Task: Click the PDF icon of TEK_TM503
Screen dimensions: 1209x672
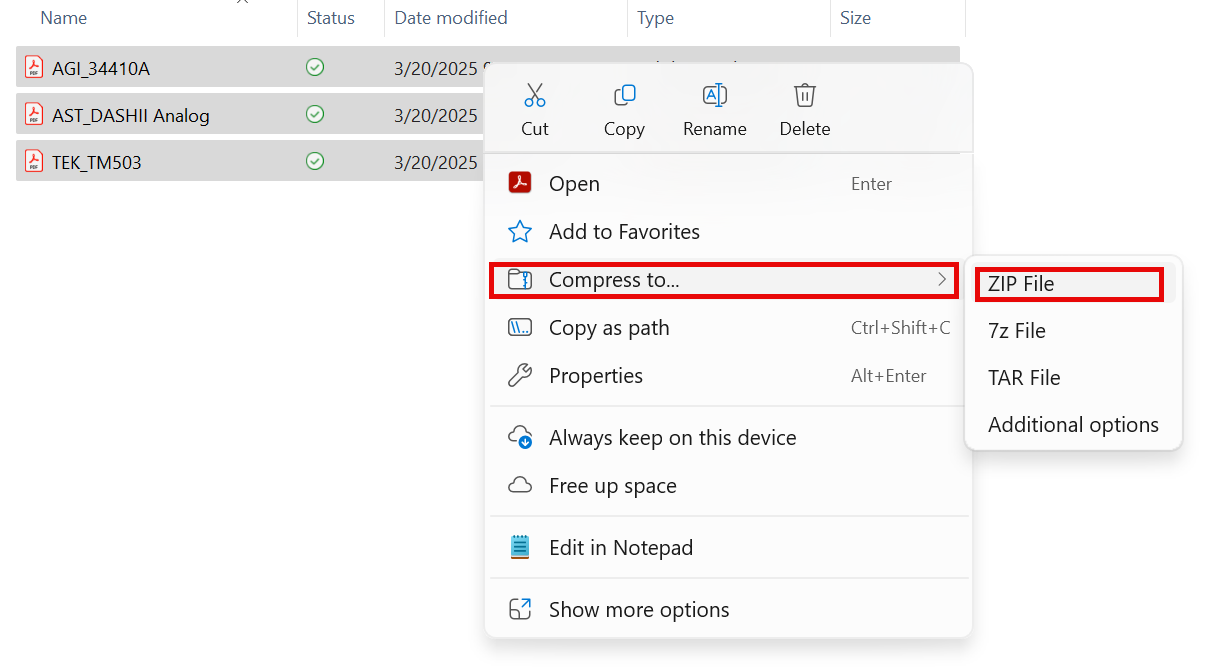Action: pyautogui.click(x=34, y=161)
